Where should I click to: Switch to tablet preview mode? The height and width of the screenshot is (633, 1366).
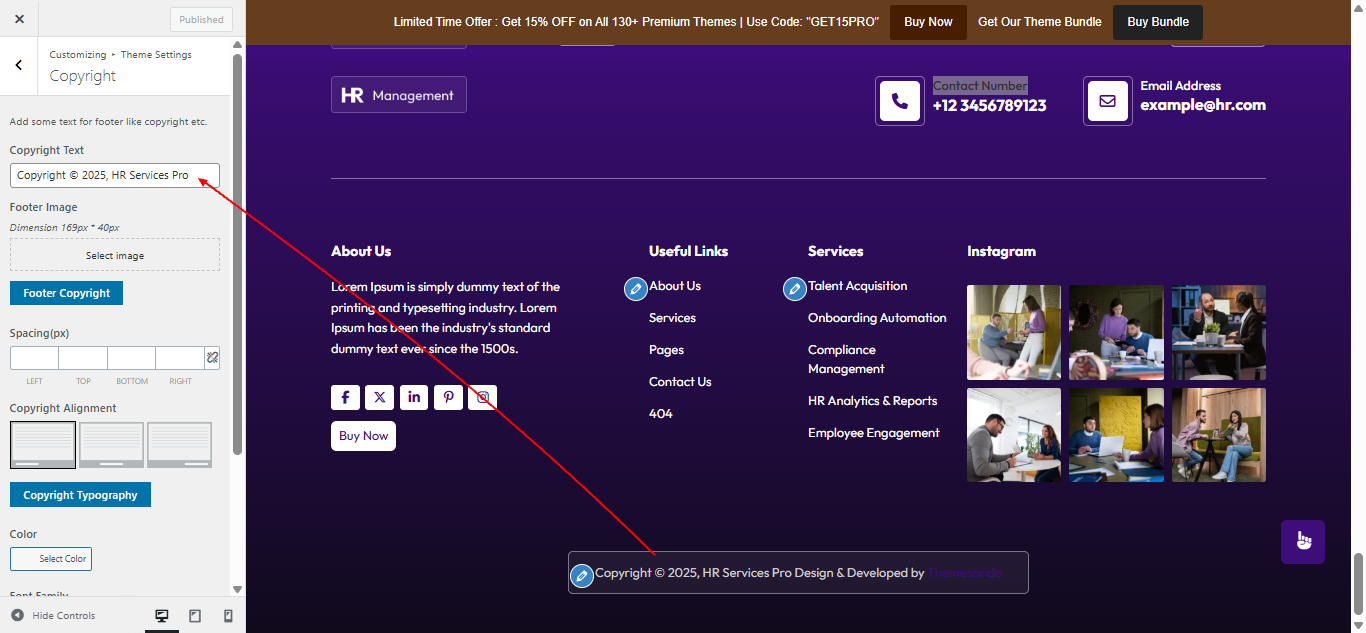point(195,615)
